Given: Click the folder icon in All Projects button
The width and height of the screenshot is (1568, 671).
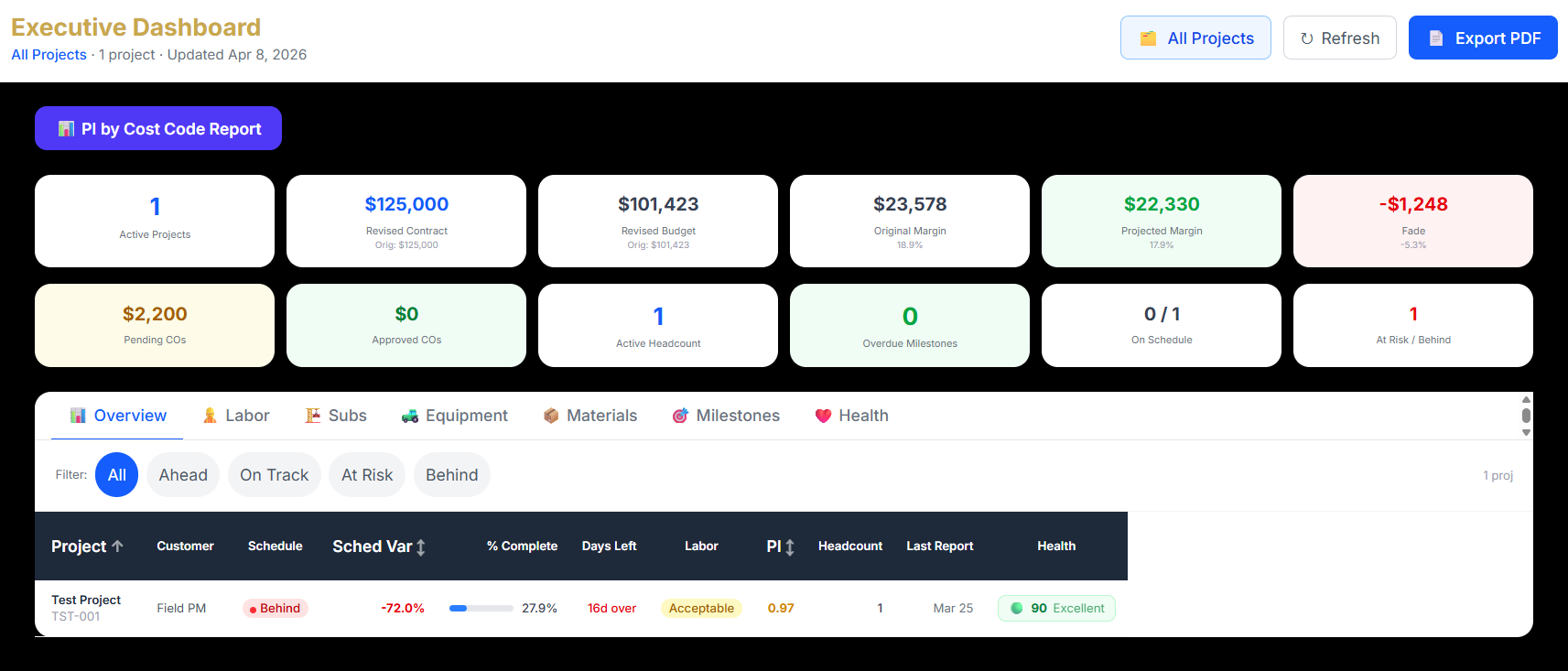Looking at the screenshot, I should (x=1148, y=38).
